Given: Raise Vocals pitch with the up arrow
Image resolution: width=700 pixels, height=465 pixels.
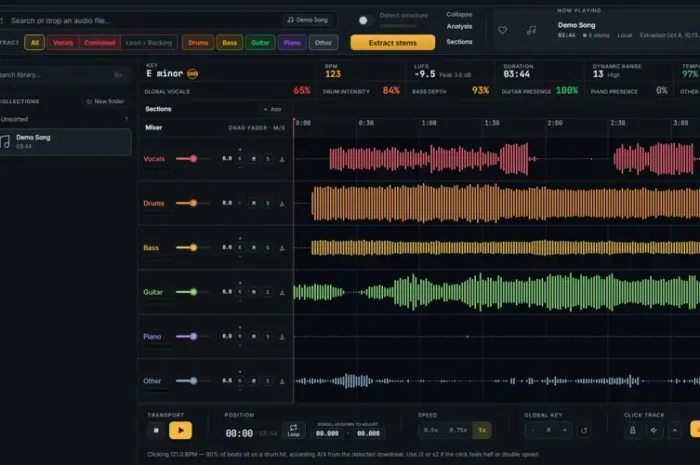Looking at the screenshot, I should coord(240,150).
